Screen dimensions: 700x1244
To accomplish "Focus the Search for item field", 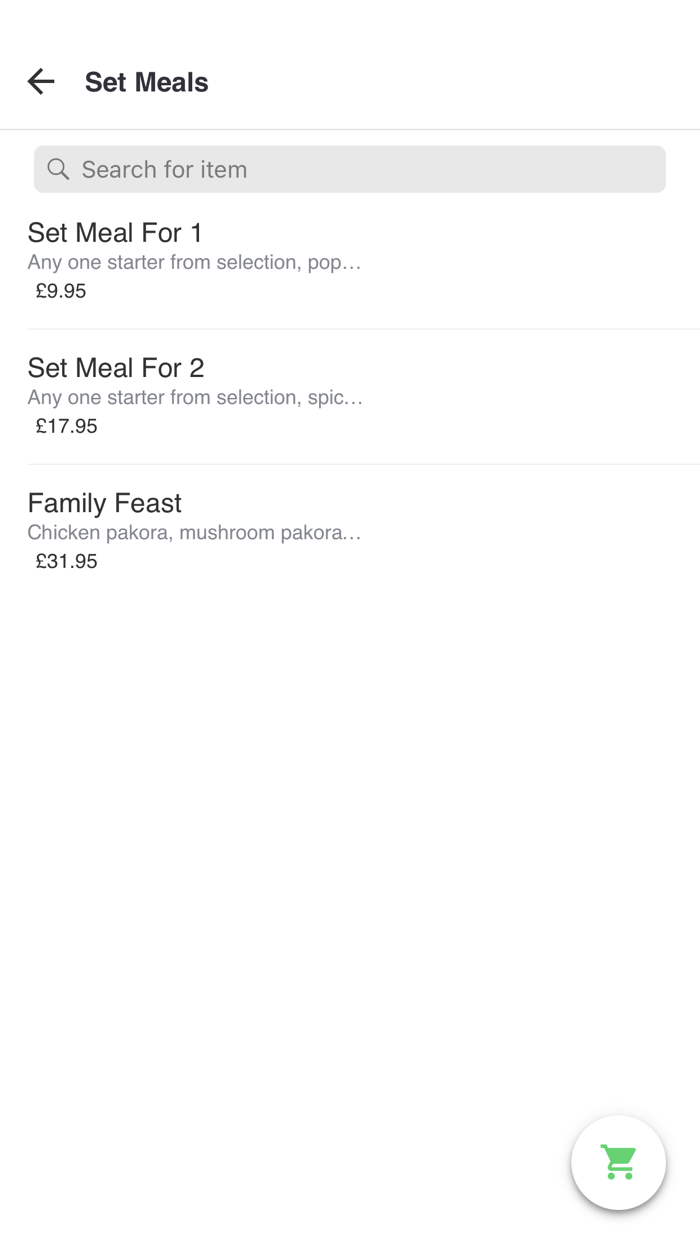I will pyautogui.click(x=350, y=169).
